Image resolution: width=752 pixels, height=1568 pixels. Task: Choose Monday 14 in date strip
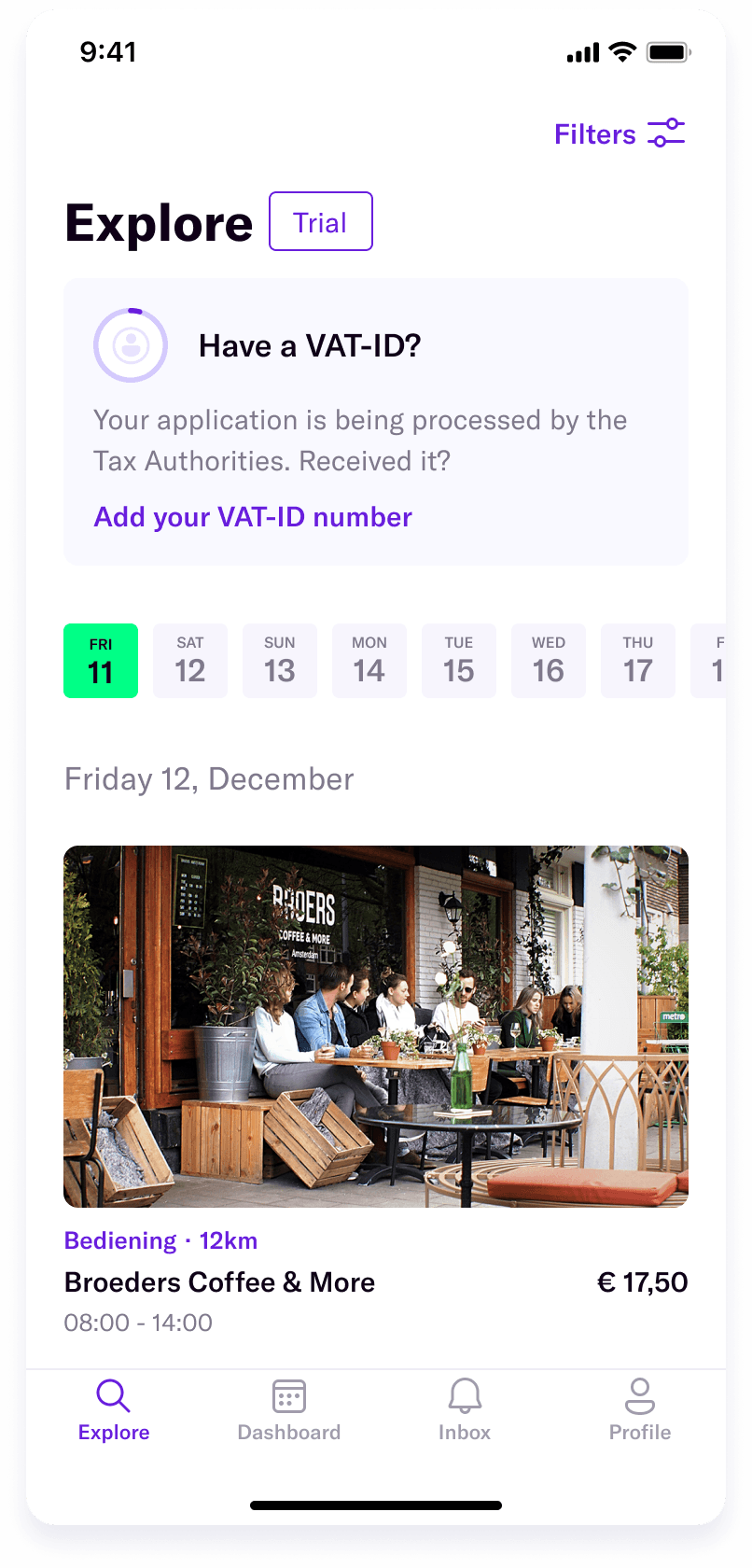click(x=369, y=661)
